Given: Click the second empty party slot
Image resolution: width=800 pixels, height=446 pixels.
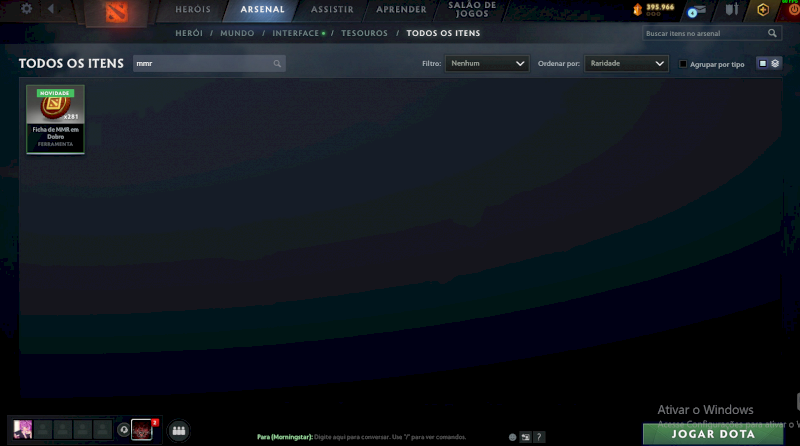Looking at the screenshot, I should tap(63, 430).
